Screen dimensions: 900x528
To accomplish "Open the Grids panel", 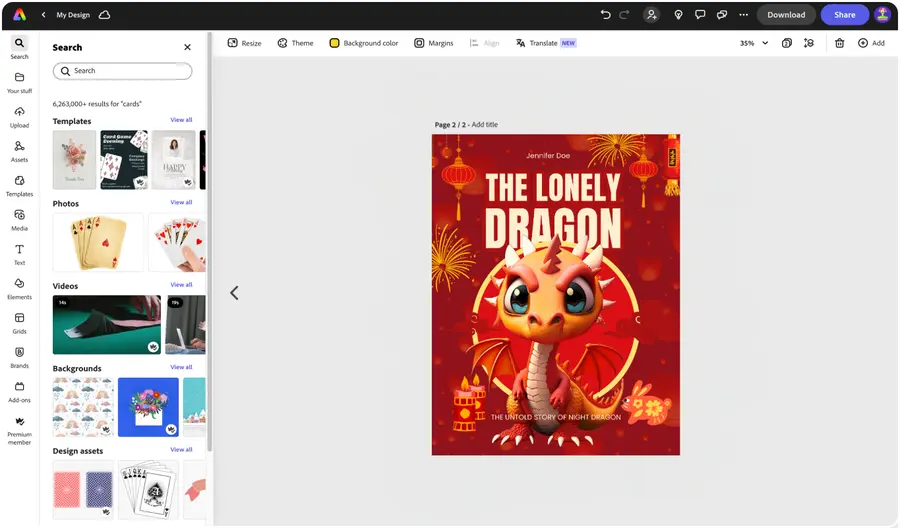I will pos(20,324).
